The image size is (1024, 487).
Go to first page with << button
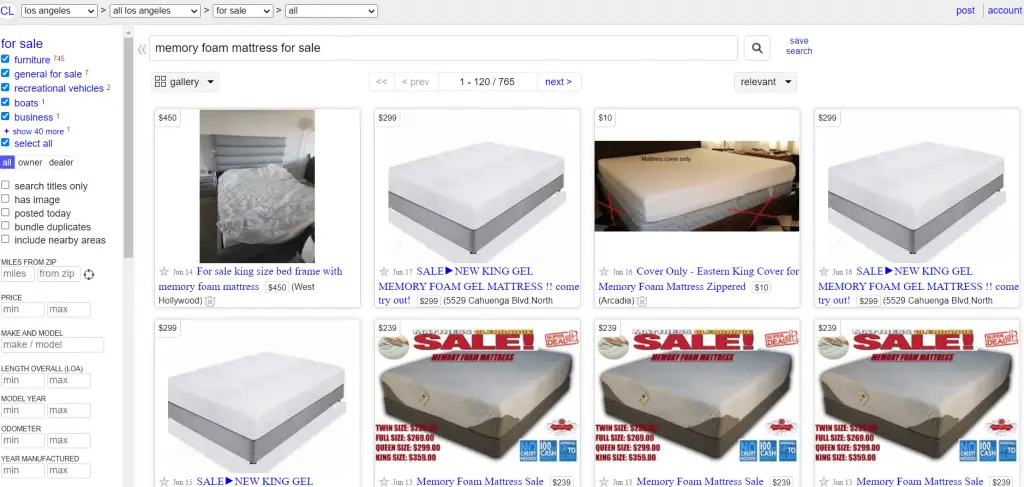382,82
